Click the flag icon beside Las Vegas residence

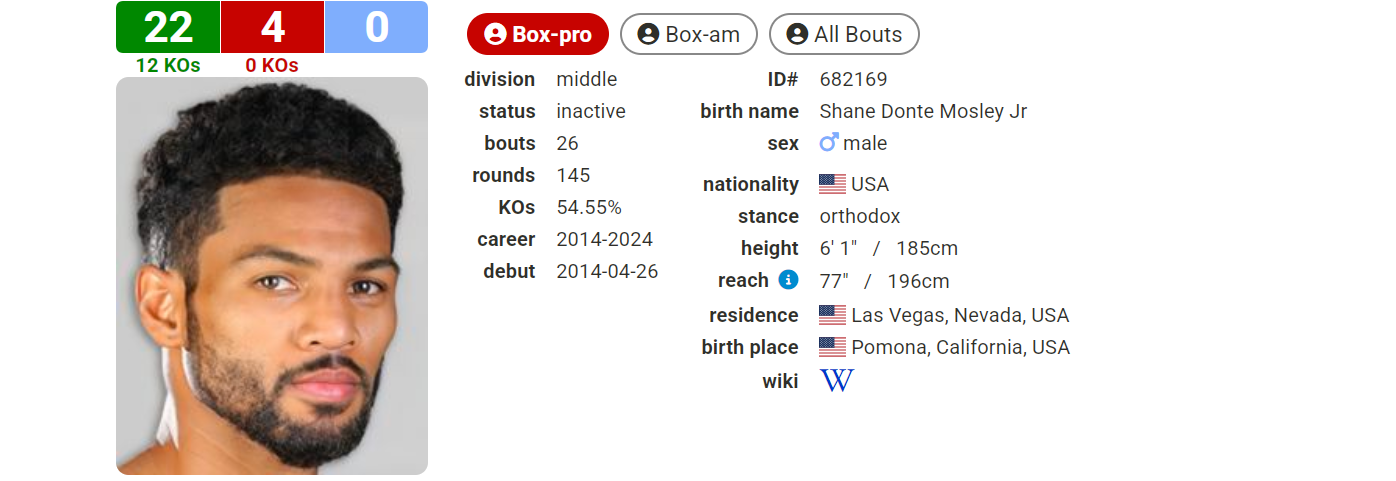click(832, 315)
